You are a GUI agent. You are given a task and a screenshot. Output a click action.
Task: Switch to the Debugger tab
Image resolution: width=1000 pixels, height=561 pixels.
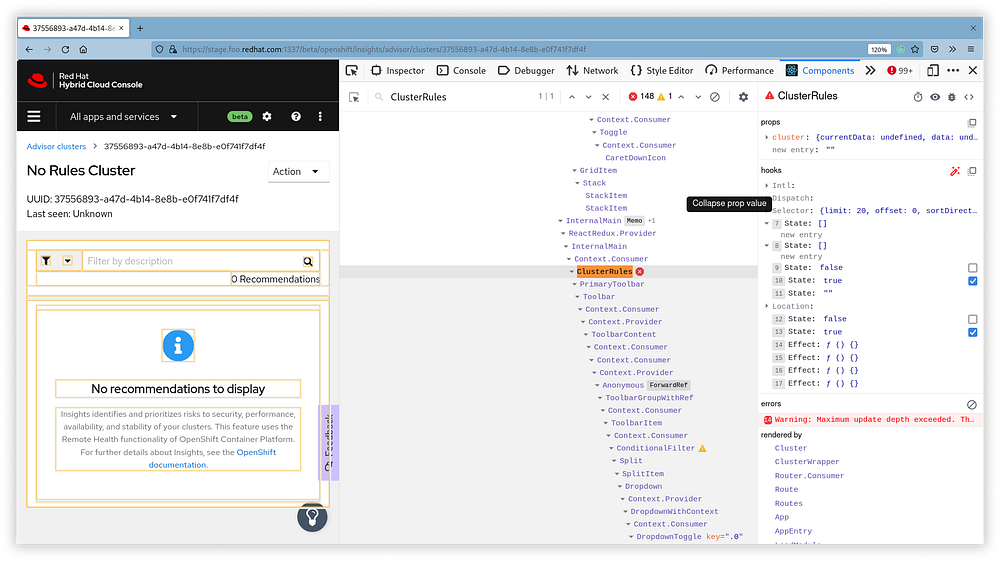(526, 70)
